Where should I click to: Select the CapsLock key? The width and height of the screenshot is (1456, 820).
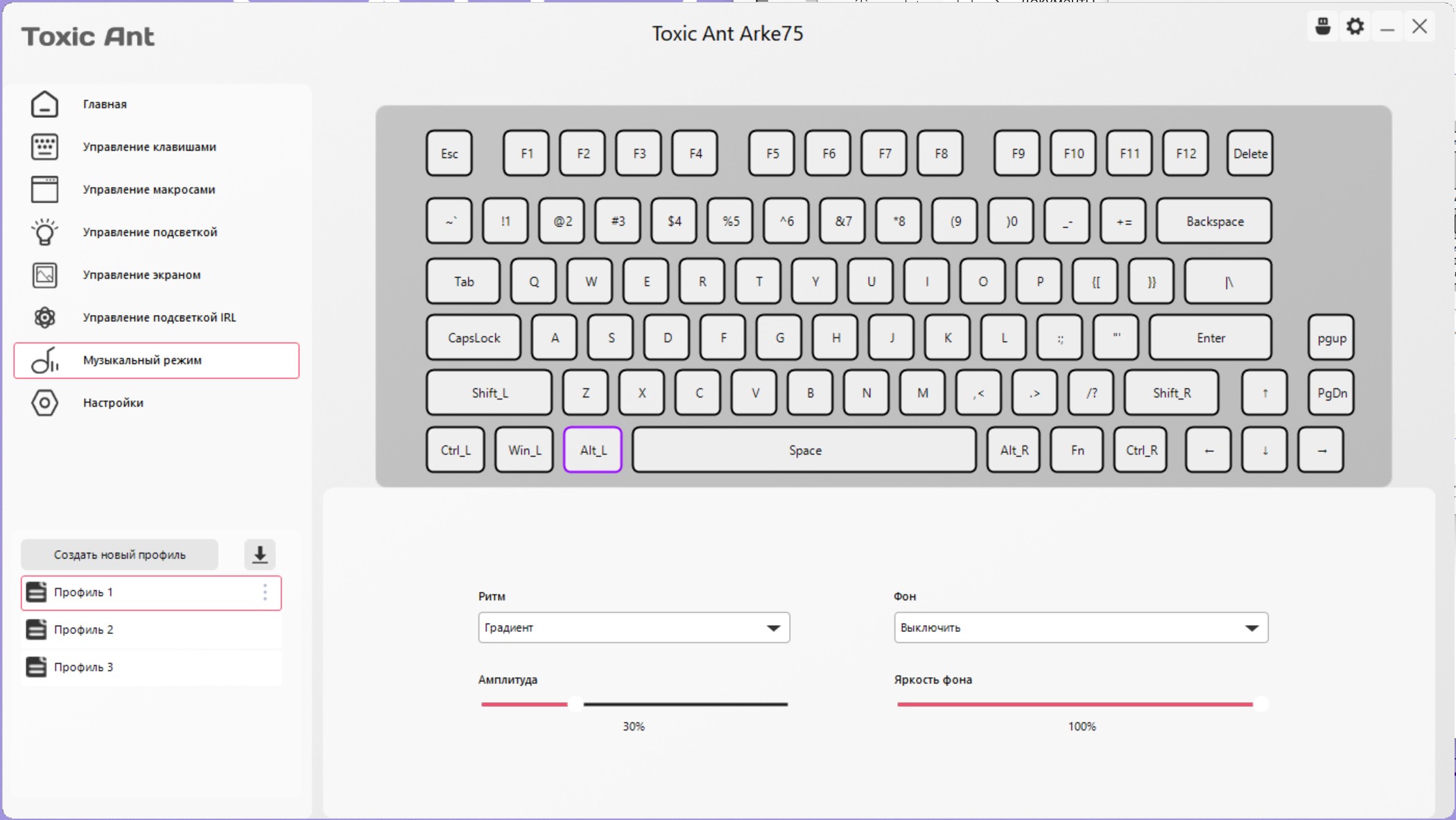[x=474, y=338]
